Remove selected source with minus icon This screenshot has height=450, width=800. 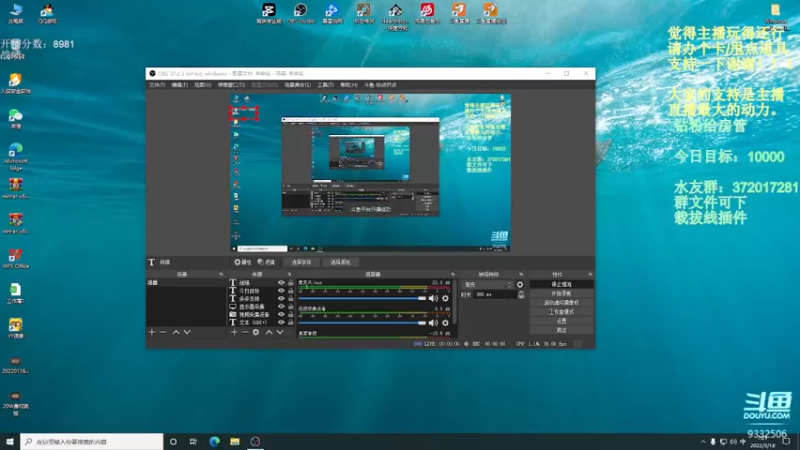pyautogui.click(x=244, y=332)
